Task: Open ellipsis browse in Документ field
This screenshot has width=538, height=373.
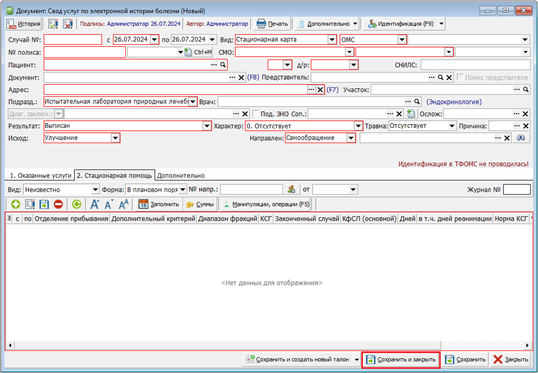Action: [232, 78]
